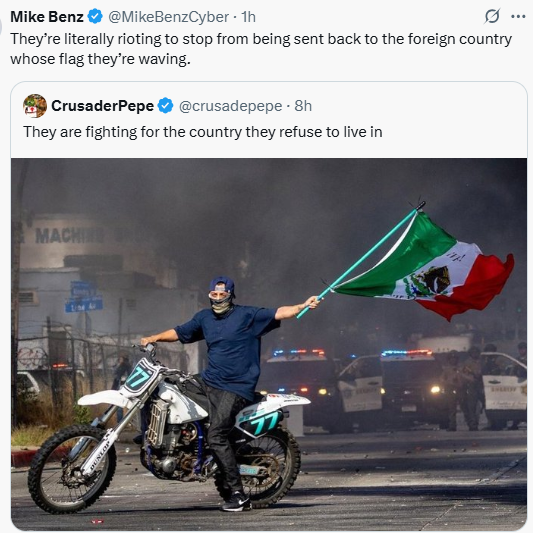Click the post text about rioting
The width and height of the screenshot is (533, 533).
point(261,49)
